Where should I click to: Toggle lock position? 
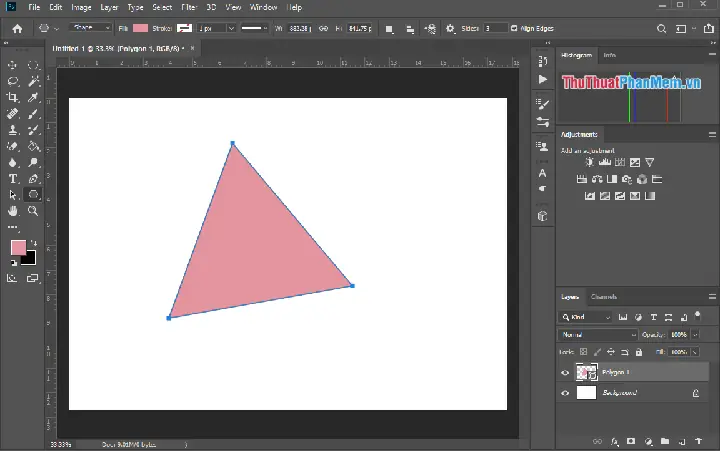611,352
